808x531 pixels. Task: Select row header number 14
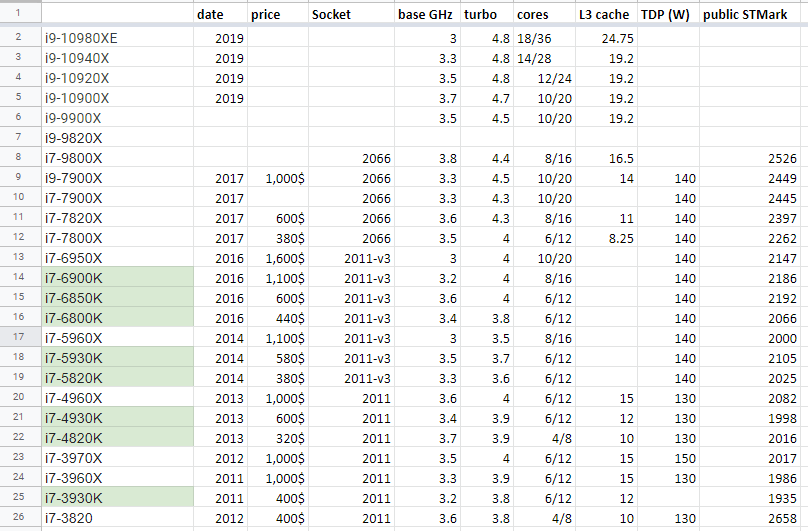click(x=19, y=277)
